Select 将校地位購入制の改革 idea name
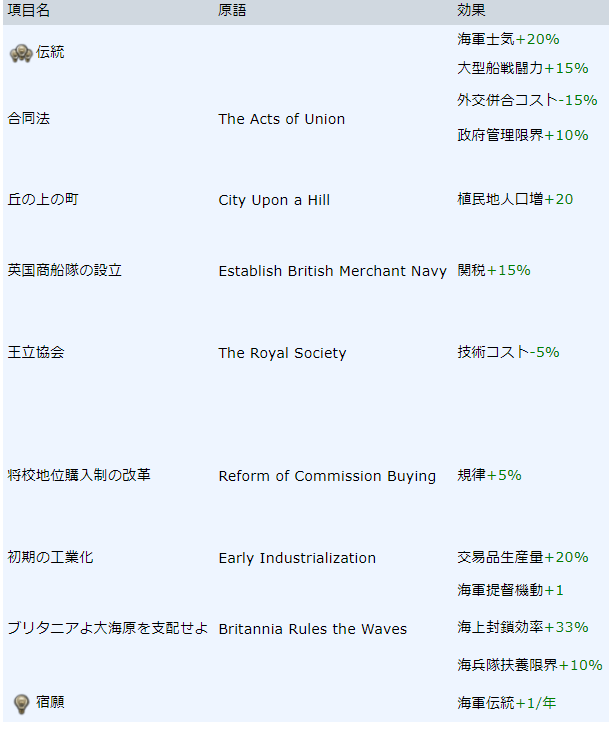 79,475
